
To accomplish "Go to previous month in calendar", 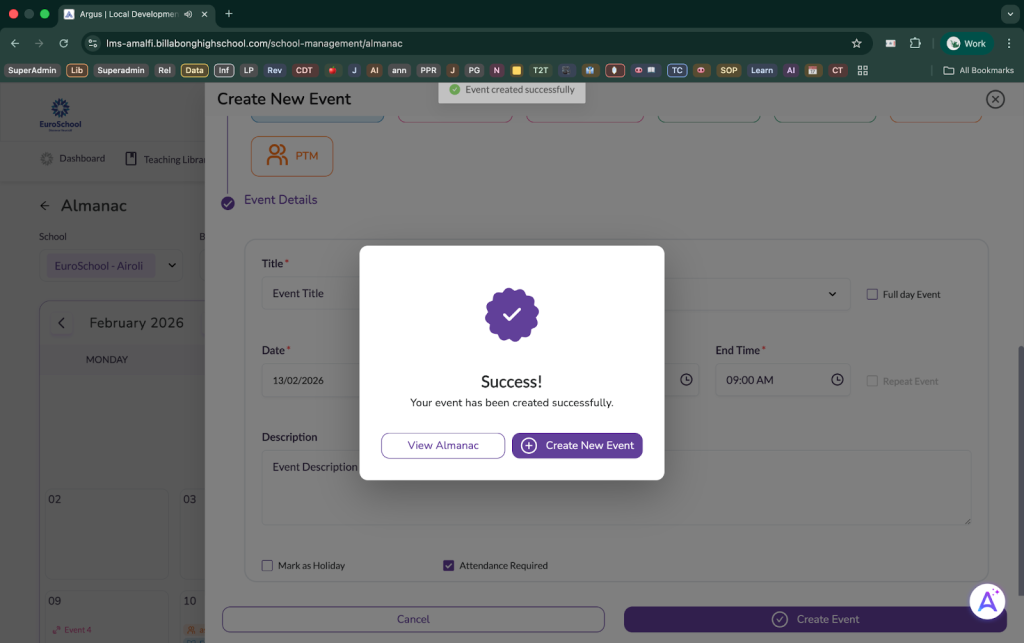I will pos(61,323).
